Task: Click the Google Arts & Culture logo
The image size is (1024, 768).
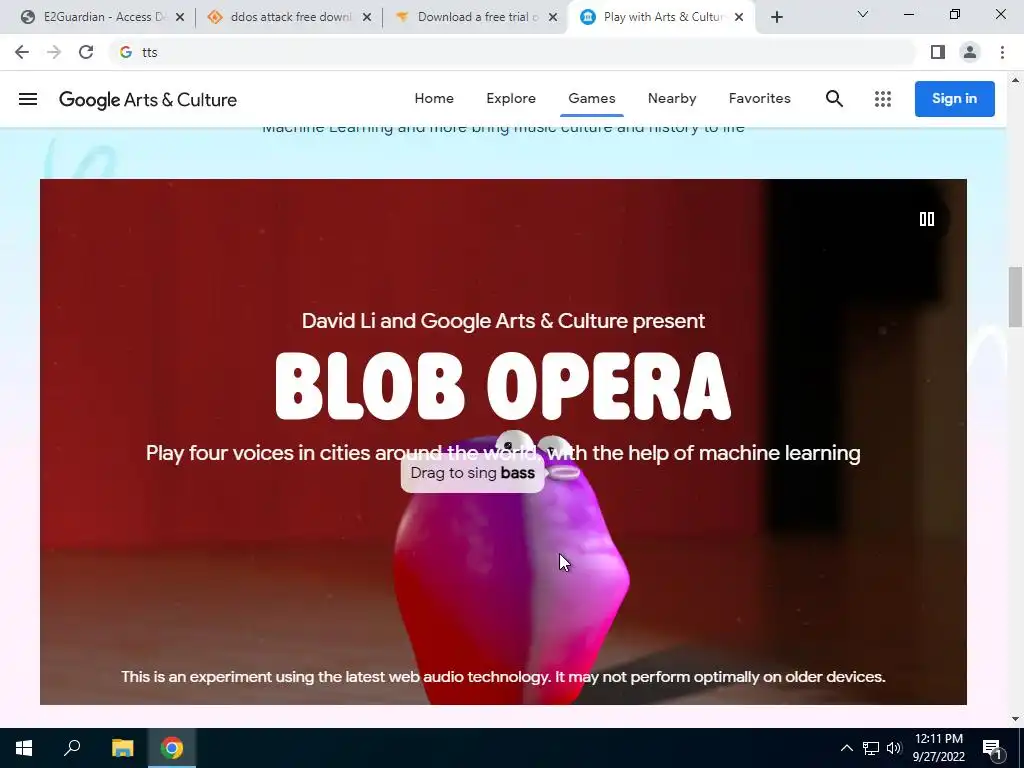Action: pyautogui.click(x=148, y=99)
